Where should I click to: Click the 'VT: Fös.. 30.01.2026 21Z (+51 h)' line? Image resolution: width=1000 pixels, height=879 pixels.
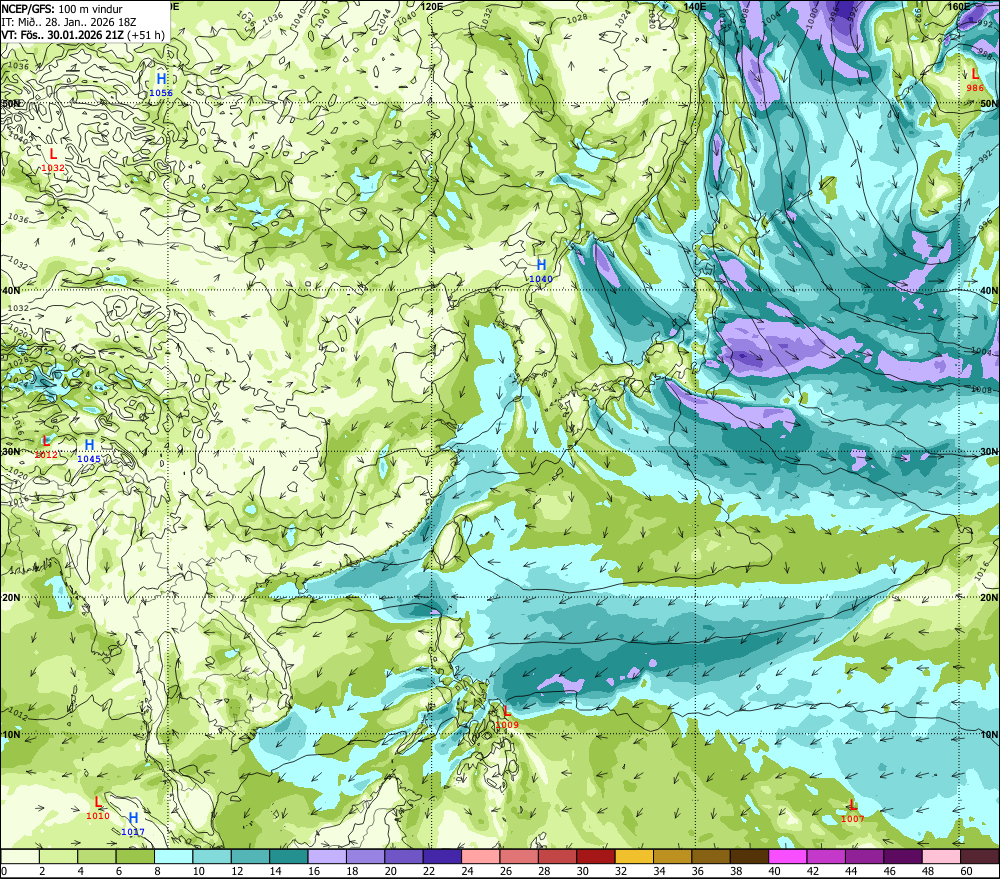coord(83,35)
